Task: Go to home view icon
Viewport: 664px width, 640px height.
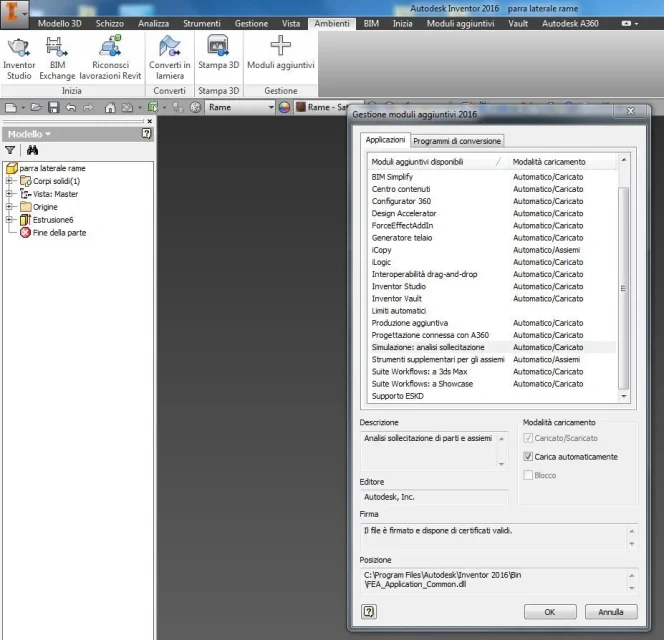Action: click(110, 108)
